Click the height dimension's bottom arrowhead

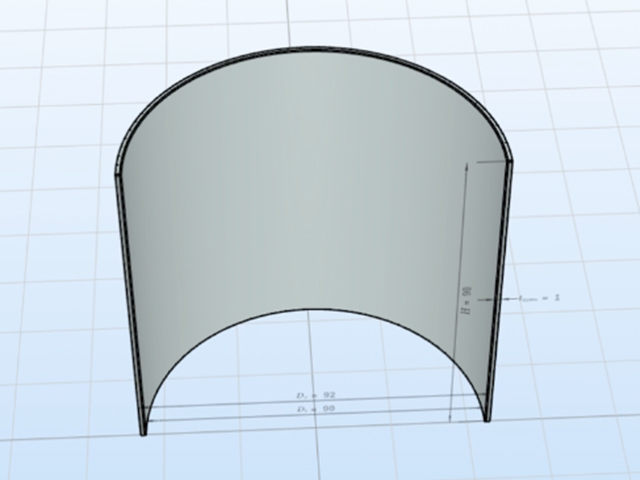click(x=450, y=417)
